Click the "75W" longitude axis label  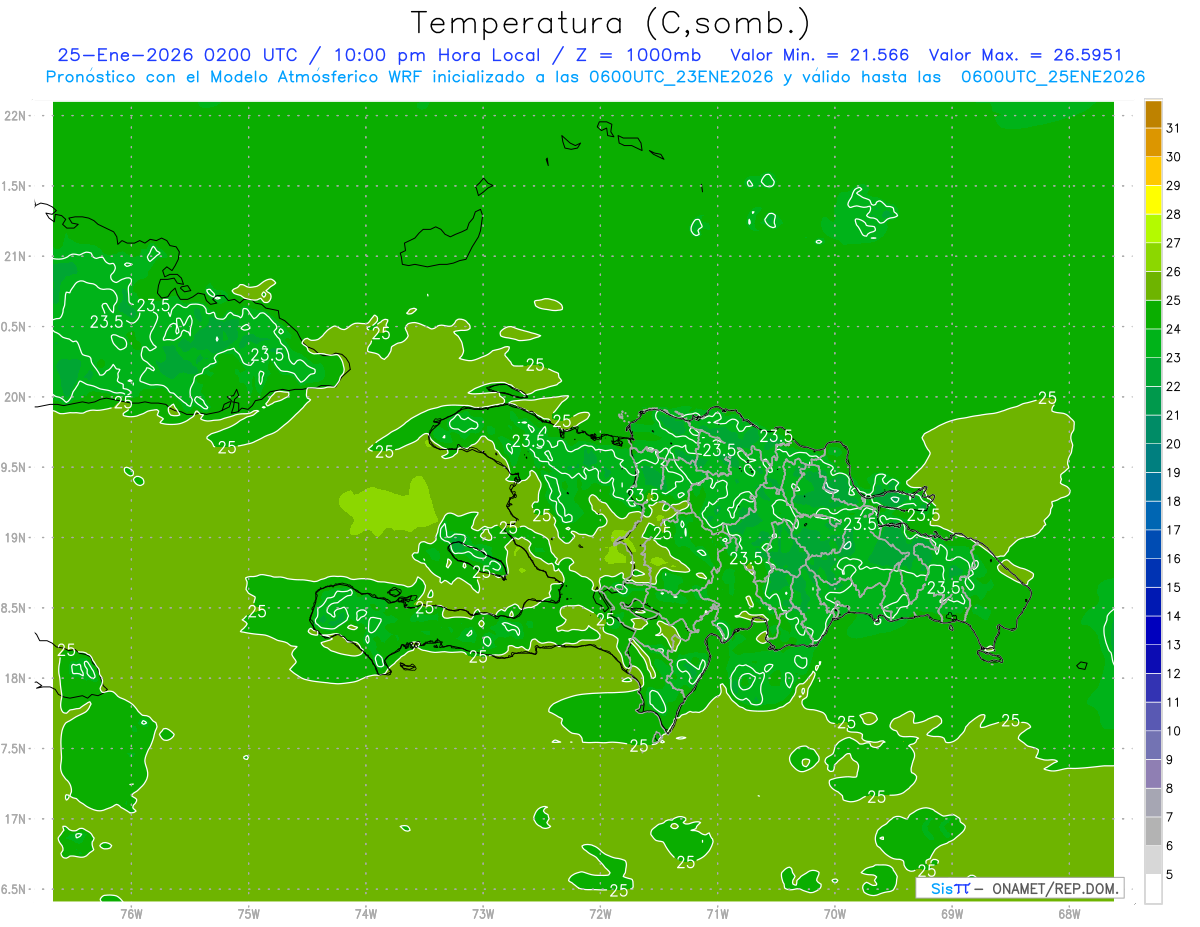249,914
